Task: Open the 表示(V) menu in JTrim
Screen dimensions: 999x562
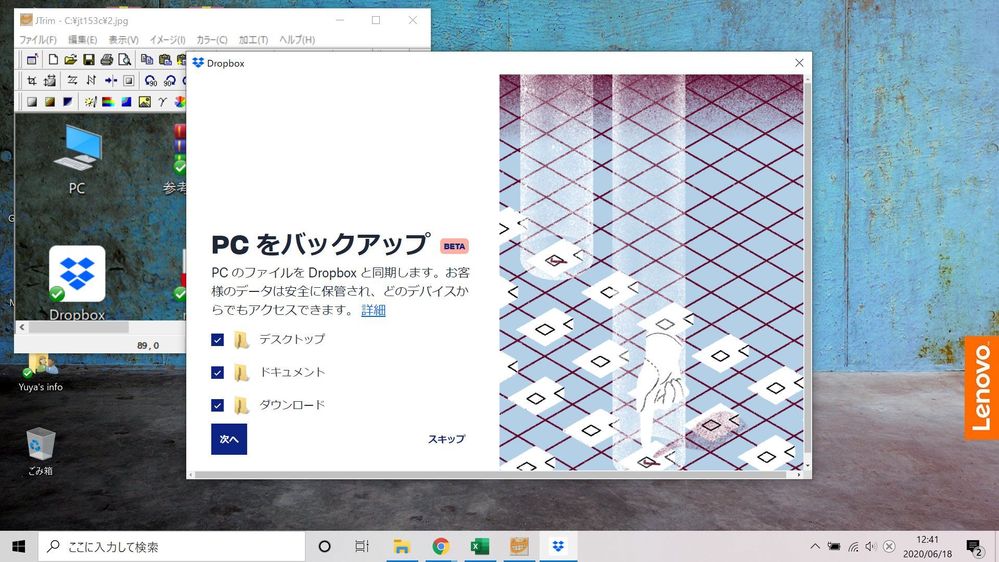Action: point(123,40)
